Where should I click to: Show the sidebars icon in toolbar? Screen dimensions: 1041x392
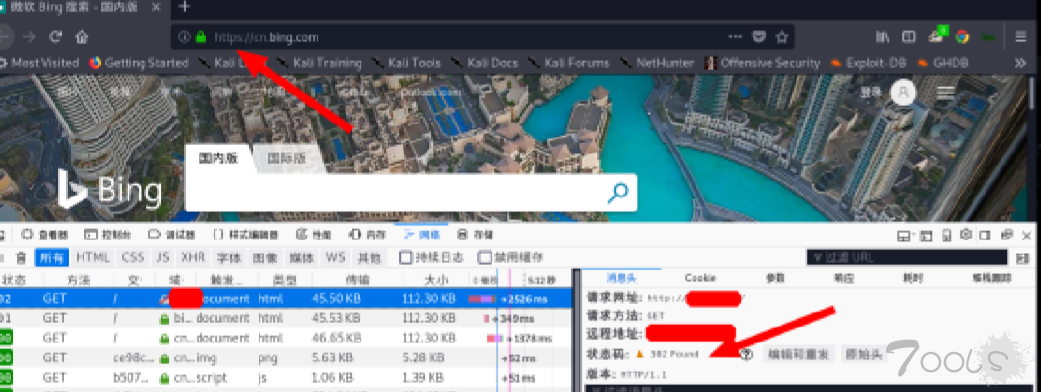(908, 37)
